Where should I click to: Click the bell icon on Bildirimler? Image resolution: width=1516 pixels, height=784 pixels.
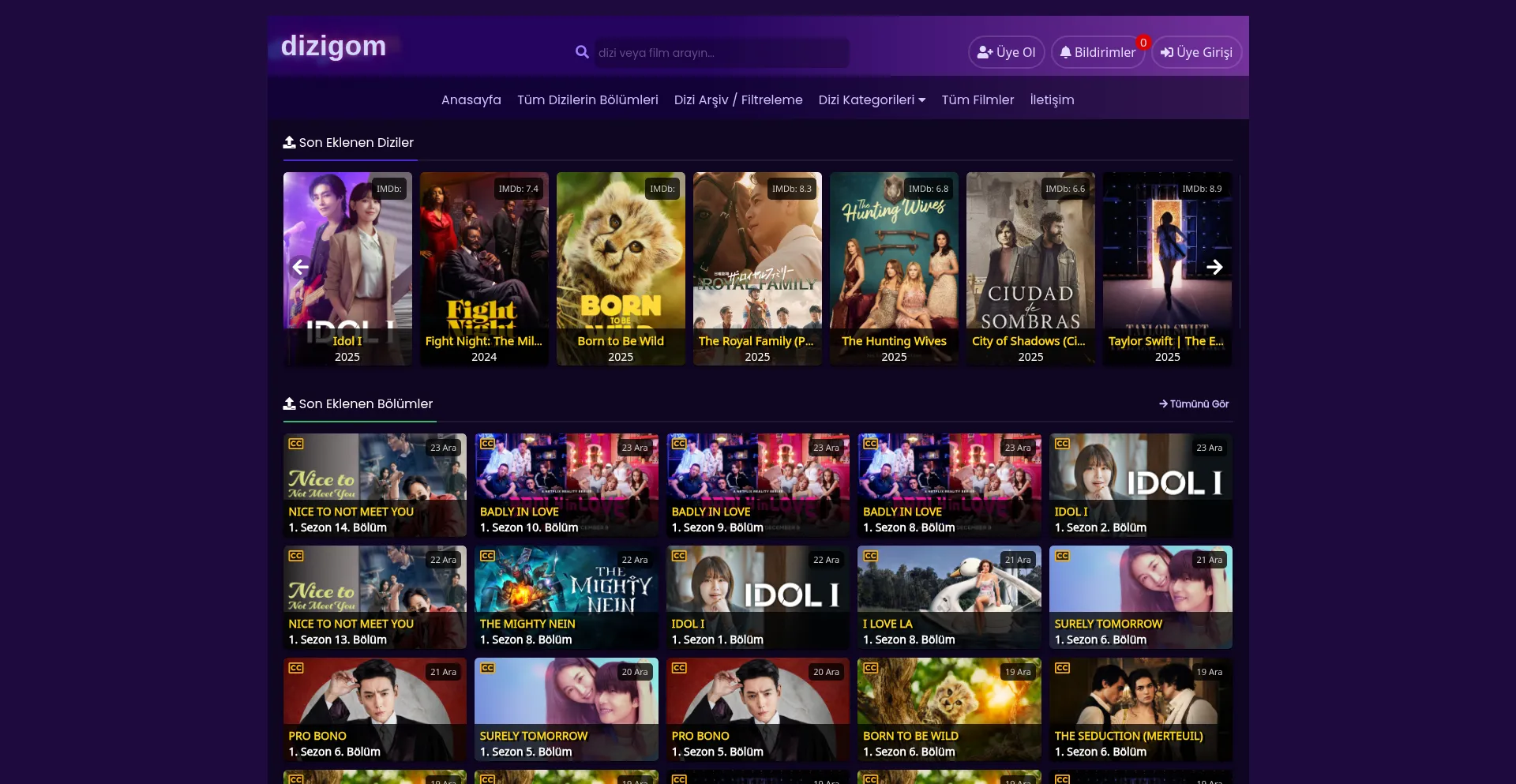pyautogui.click(x=1068, y=52)
